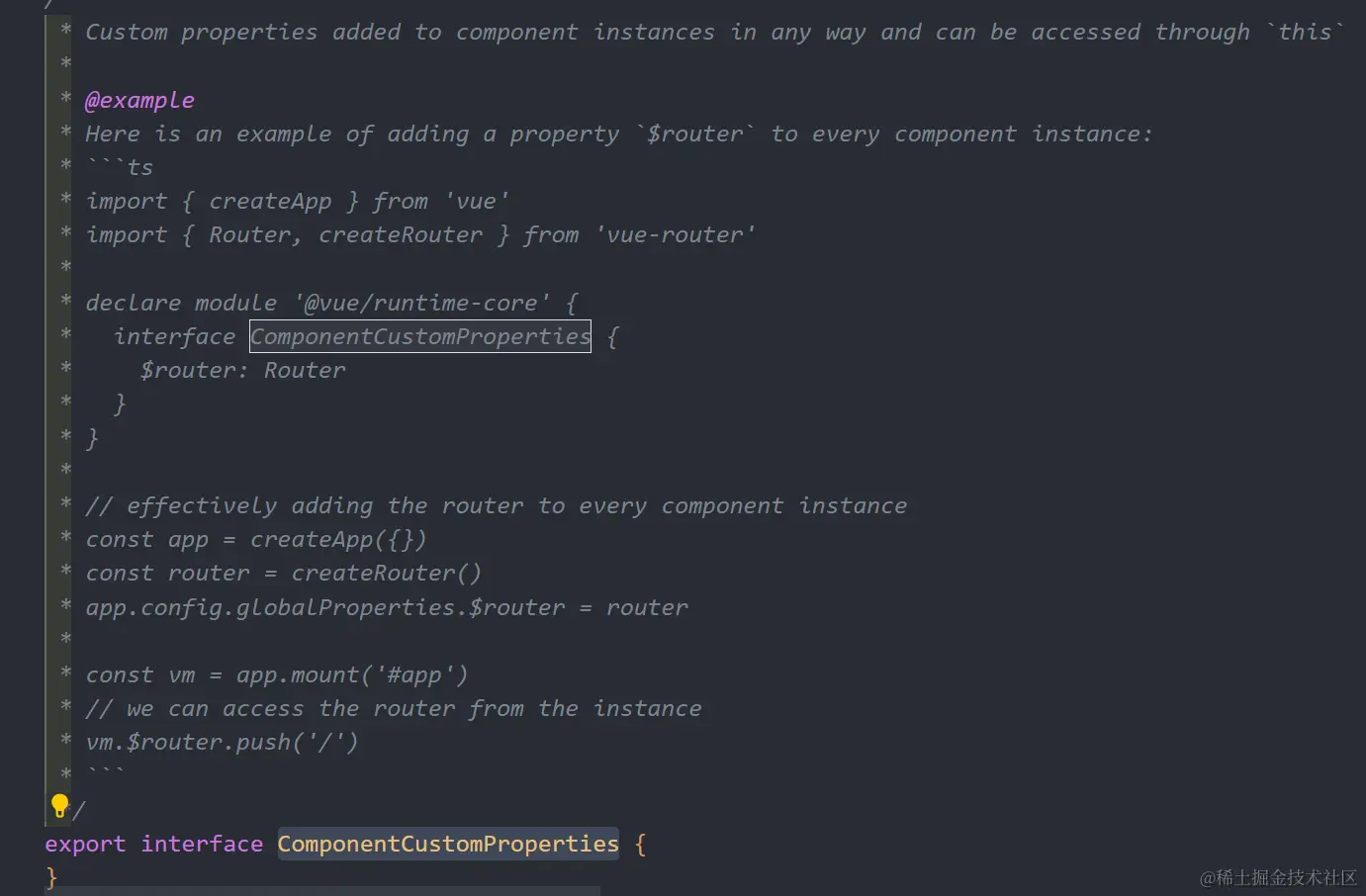
Task: Click the horizontal scrollbar at editor bottom
Action: click(321, 891)
